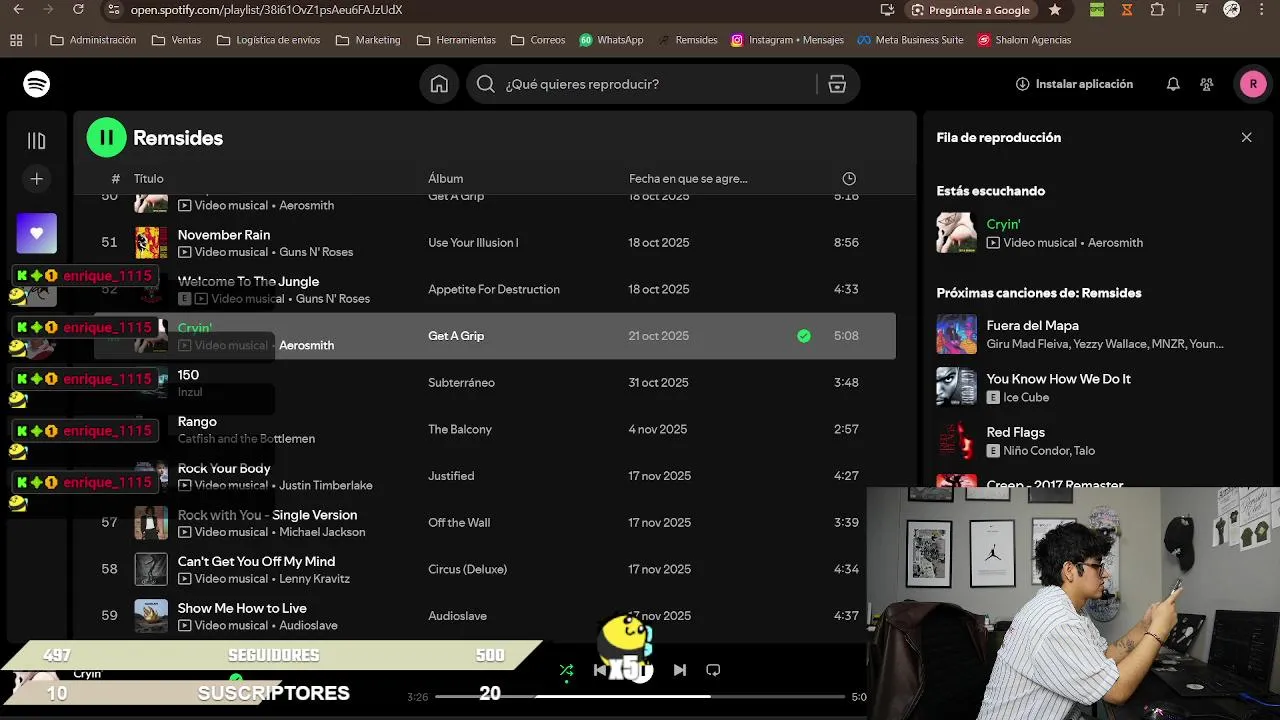Open the Browse/Explore icon in search bar
Image resolution: width=1280 pixels, height=720 pixels.
tap(837, 84)
